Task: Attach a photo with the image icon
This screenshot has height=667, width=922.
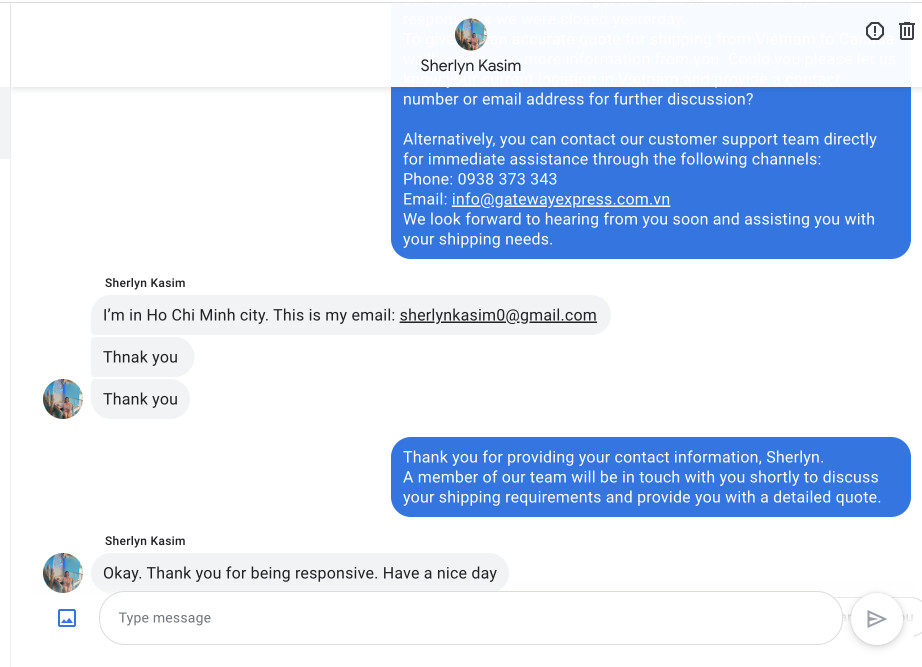Action: click(x=67, y=618)
